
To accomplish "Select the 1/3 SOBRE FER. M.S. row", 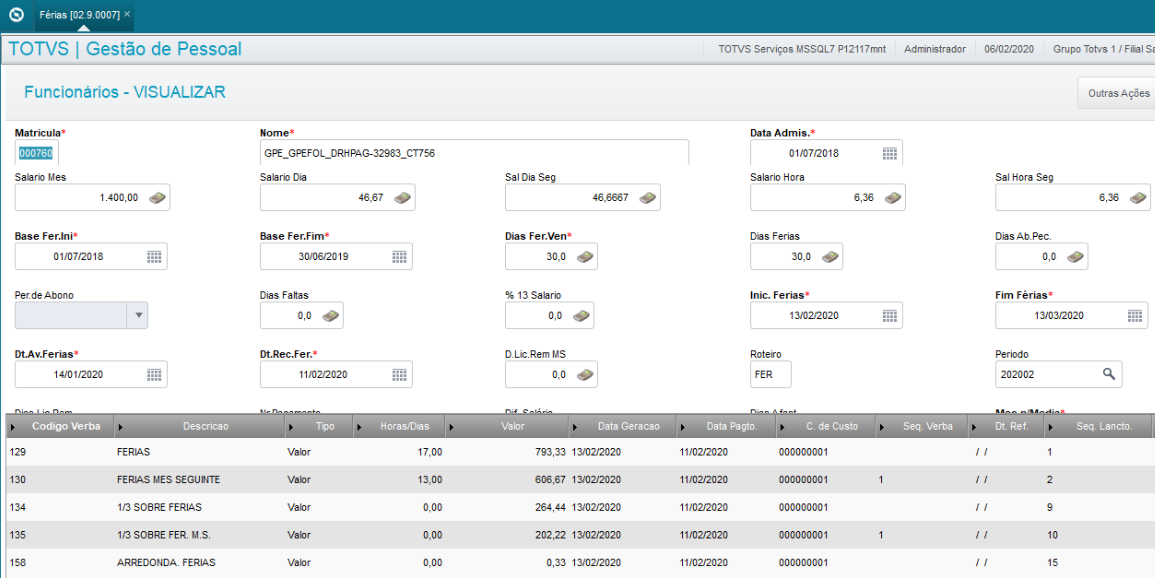I will point(578,535).
